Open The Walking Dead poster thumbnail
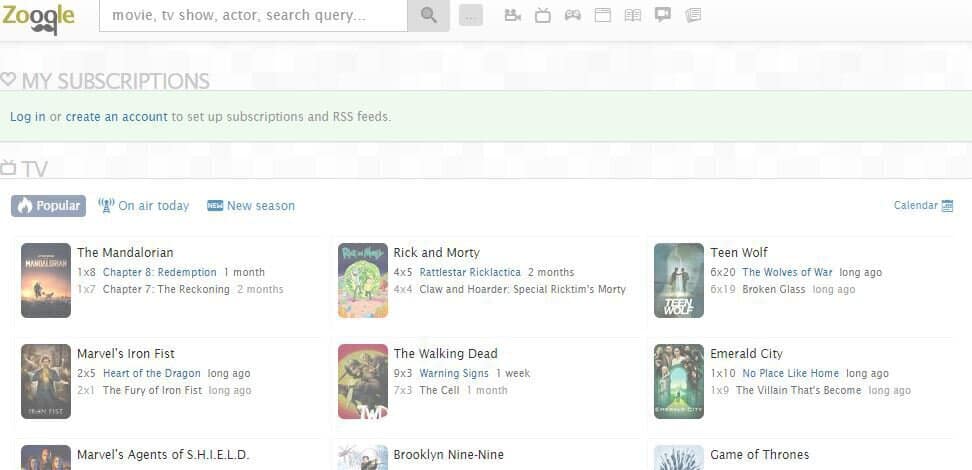Viewport: 972px width, 470px height. tap(363, 381)
